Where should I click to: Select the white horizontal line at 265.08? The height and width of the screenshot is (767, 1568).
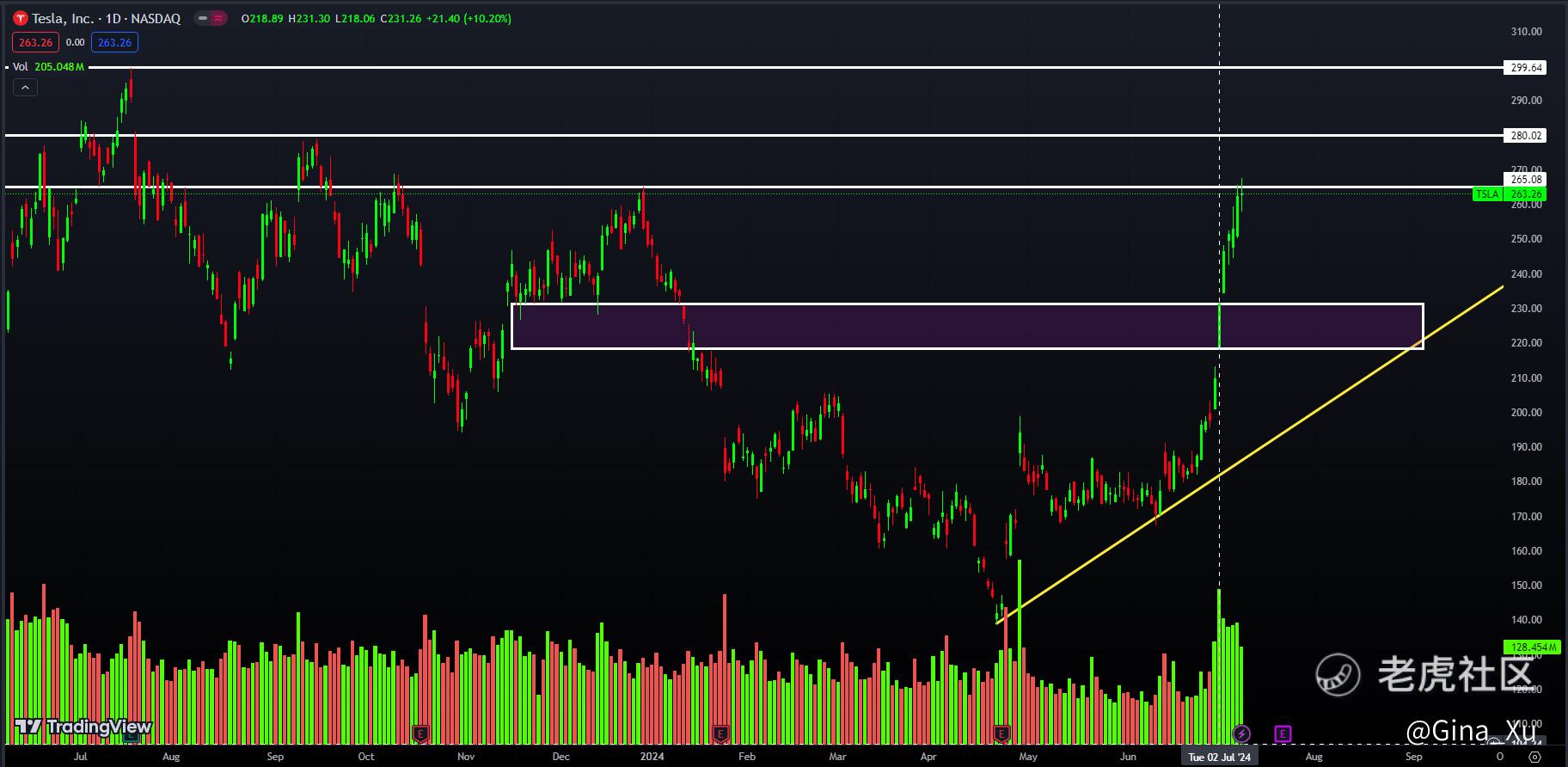click(x=753, y=187)
